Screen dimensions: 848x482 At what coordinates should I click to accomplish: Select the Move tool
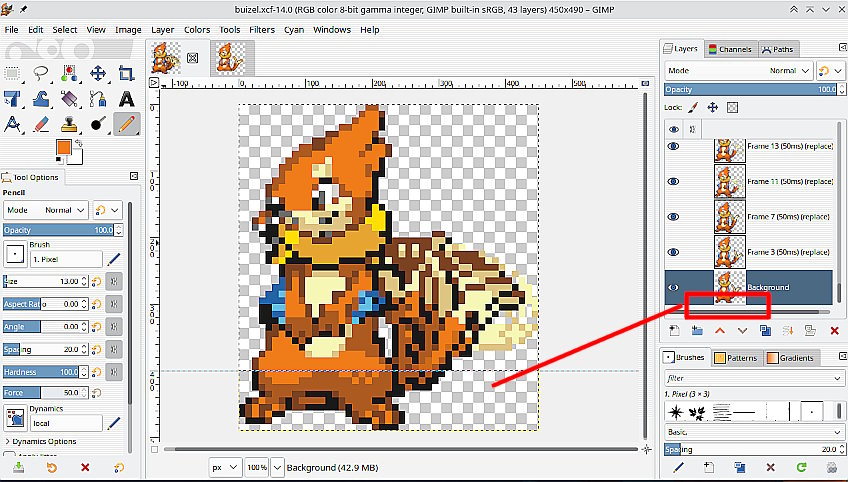click(x=98, y=74)
